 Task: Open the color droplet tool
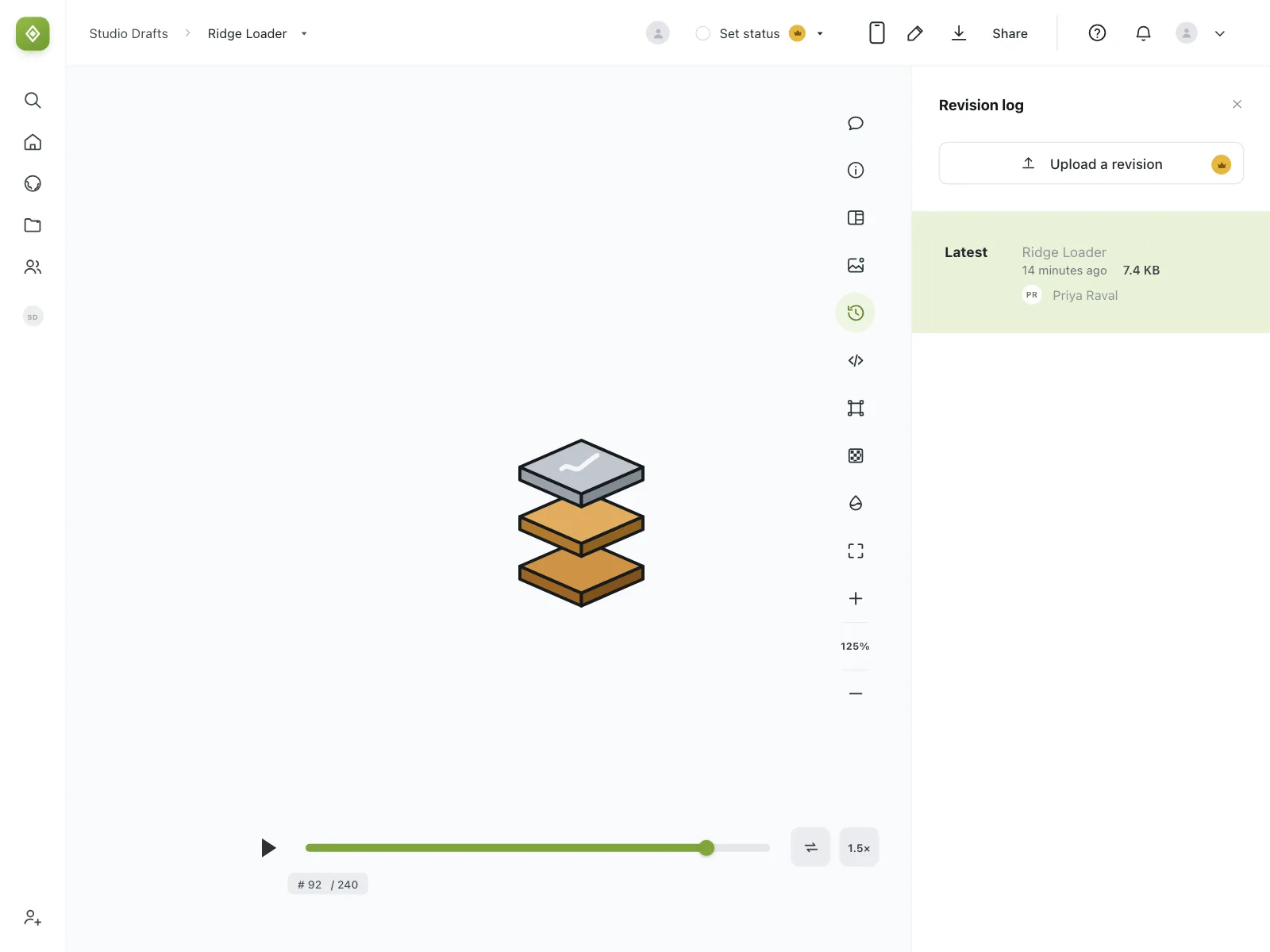click(x=856, y=503)
